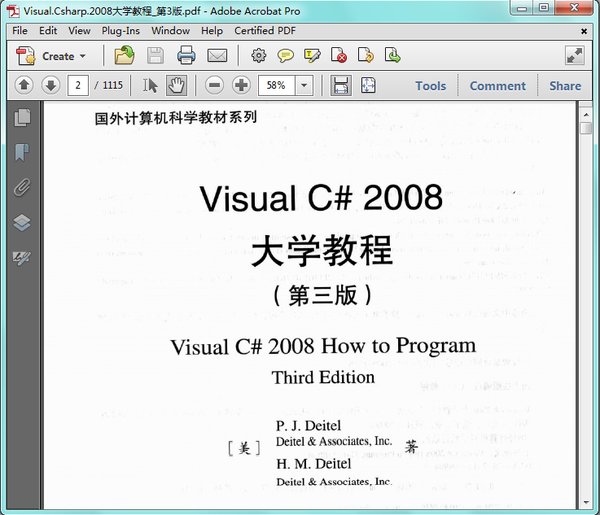Show the Bookmarks panel
The height and width of the screenshot is (515, 600).
point(23,152)
